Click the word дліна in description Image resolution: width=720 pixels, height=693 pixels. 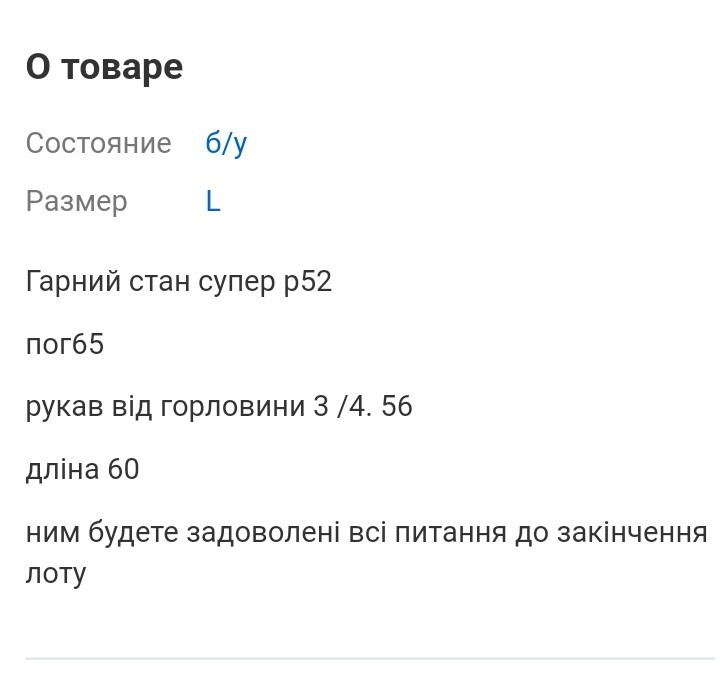click(62, 469)
